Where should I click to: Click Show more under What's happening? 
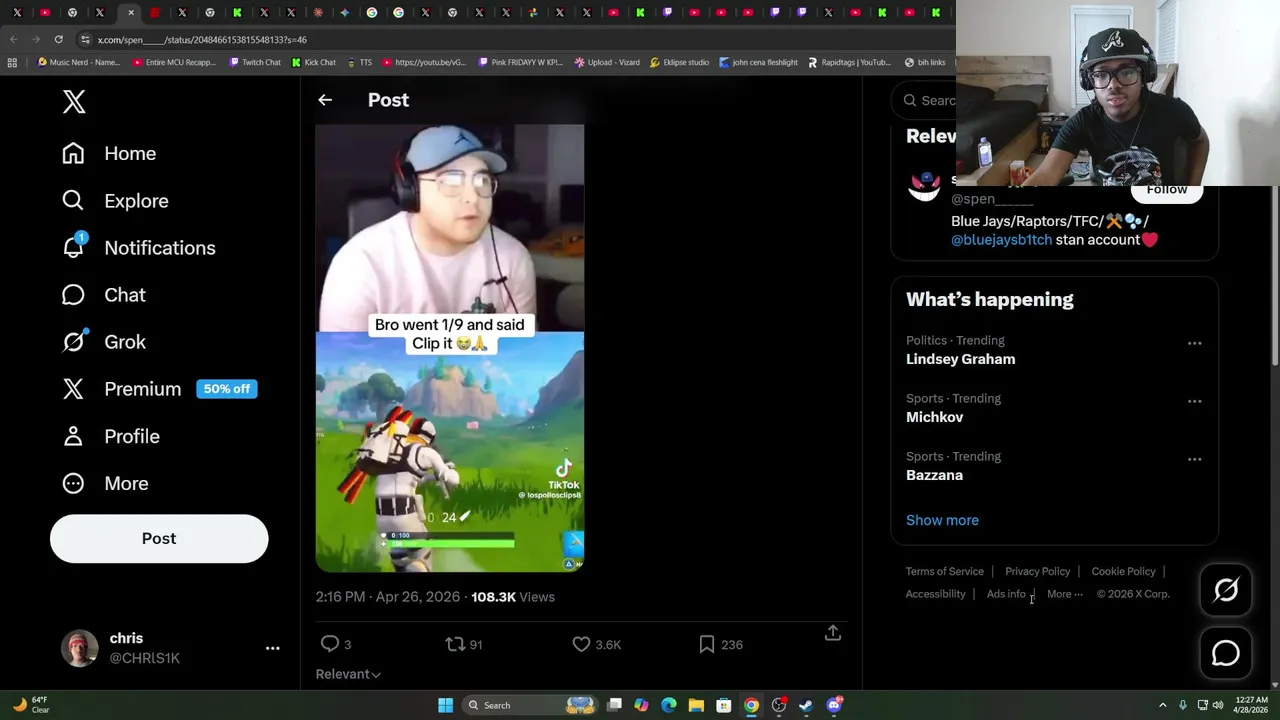point(942,520)
